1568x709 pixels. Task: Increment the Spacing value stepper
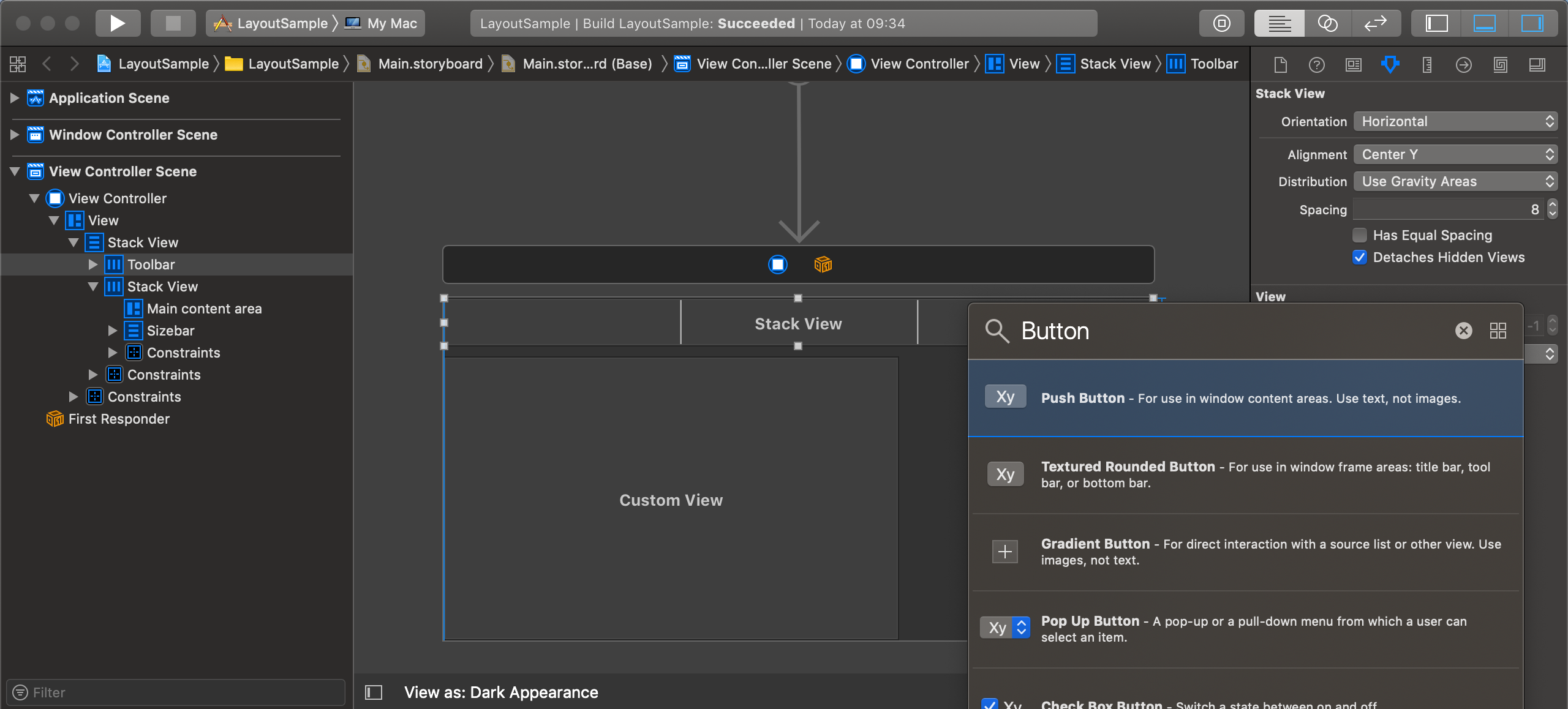click(x=1551, y=206)
